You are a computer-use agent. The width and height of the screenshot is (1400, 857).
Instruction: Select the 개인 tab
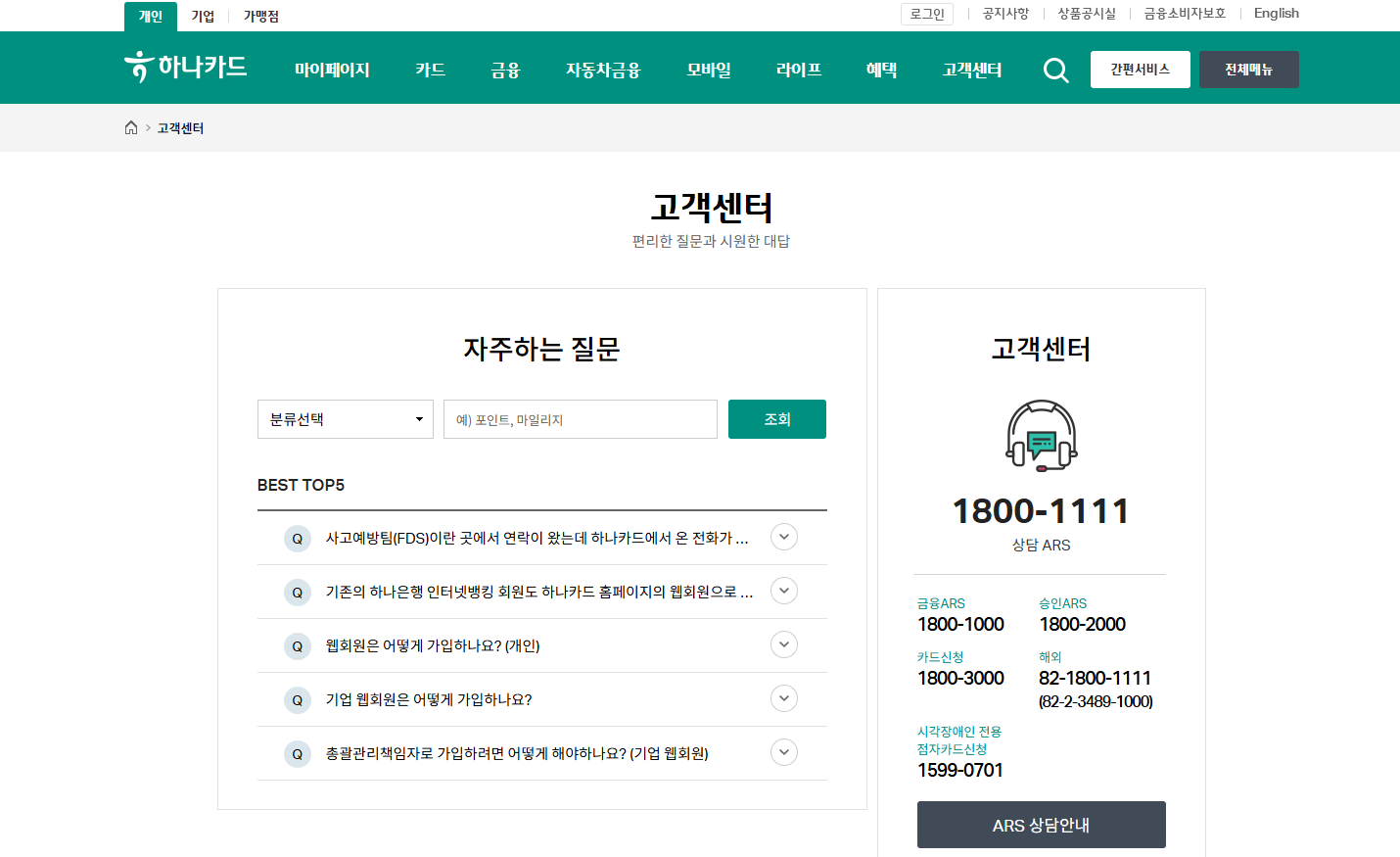click(151, 17)
